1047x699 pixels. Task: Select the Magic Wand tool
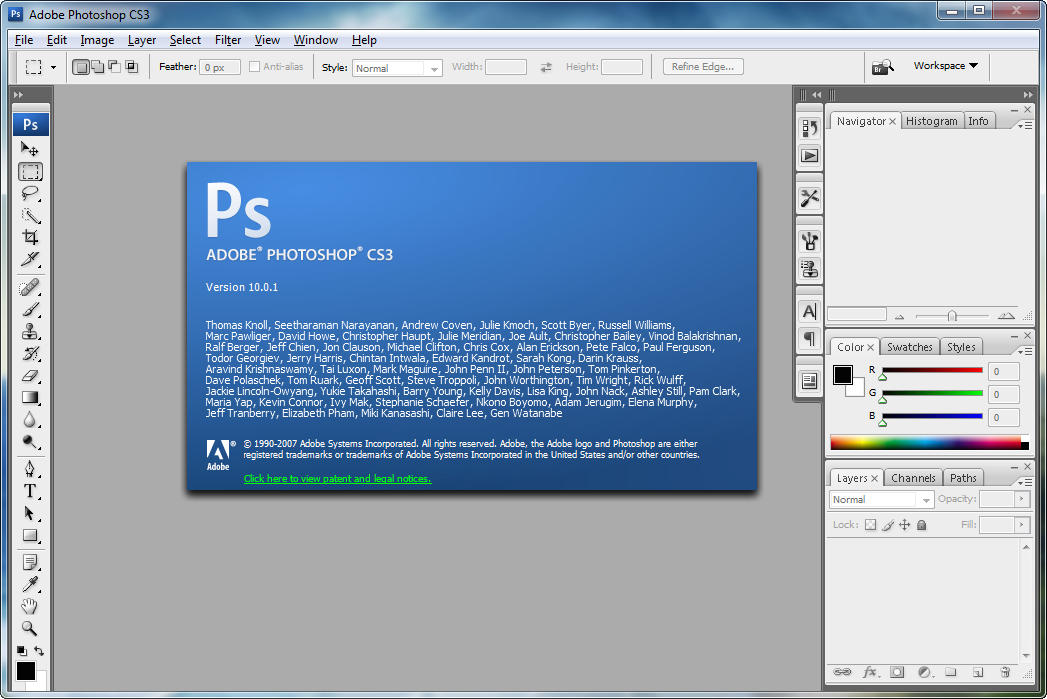tap(30, 216)
